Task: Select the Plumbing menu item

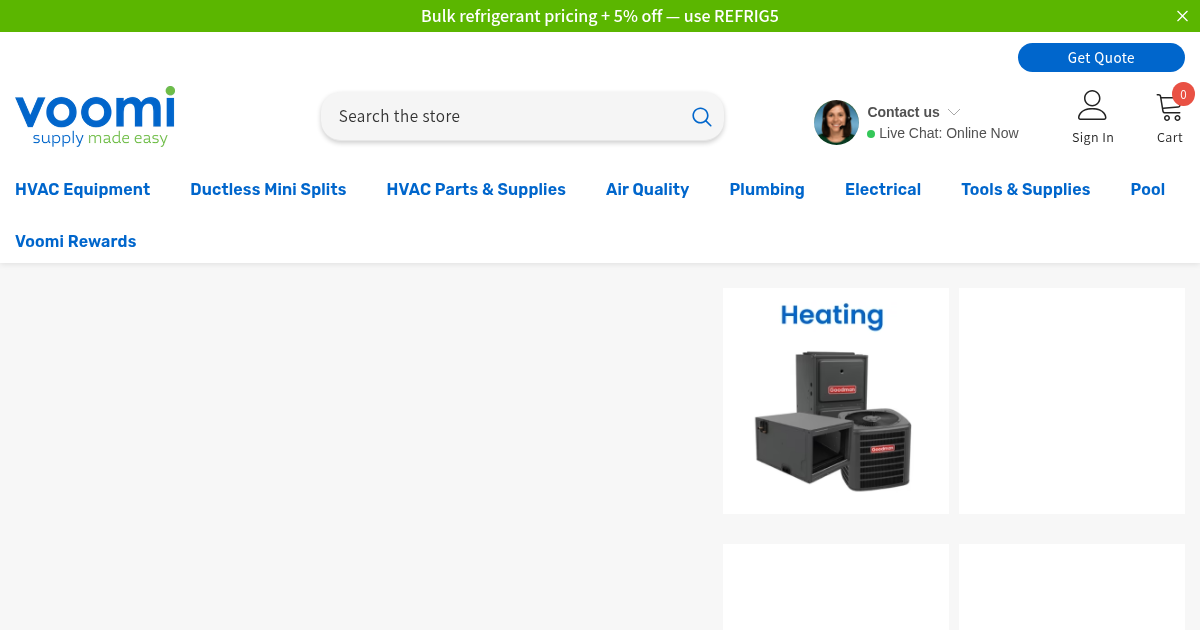Action: pos(767,189)
